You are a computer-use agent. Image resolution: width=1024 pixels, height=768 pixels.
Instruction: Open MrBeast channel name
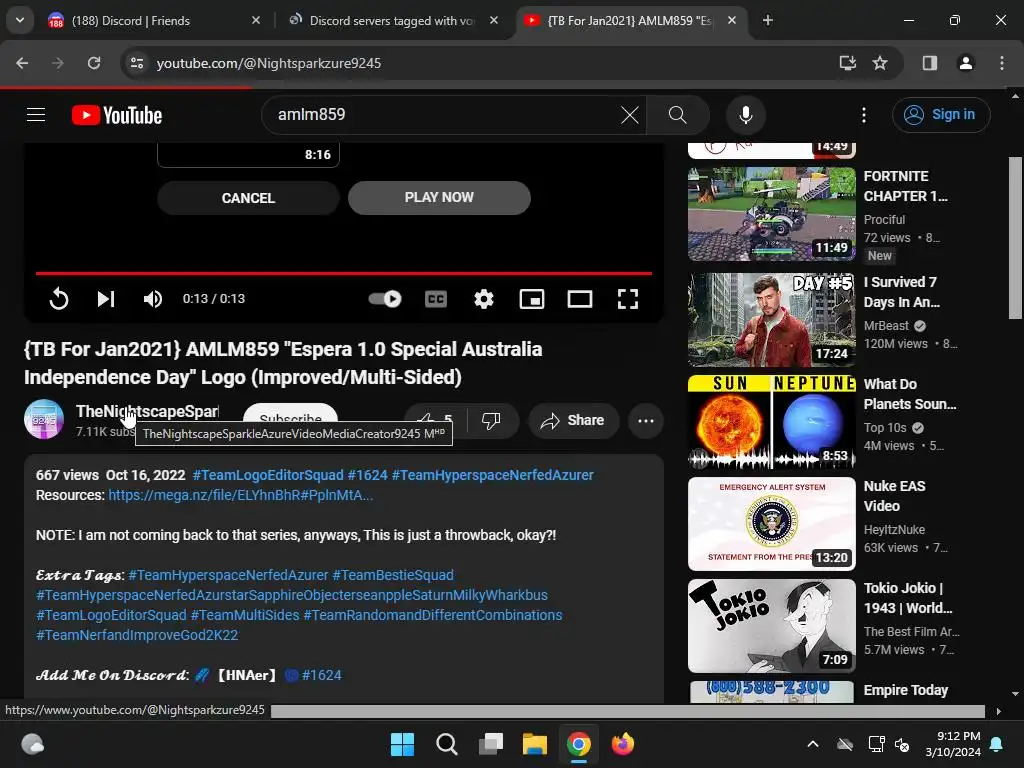pyautogui.click(x=886, y=325)
